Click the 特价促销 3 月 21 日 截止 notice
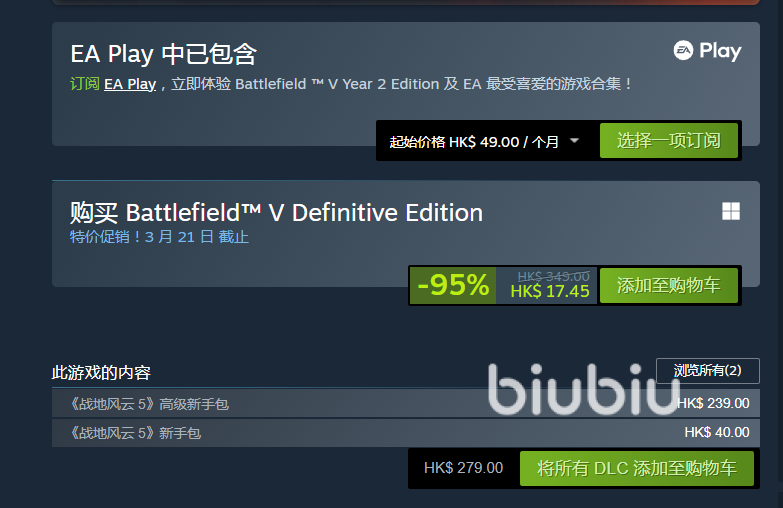783x508 pixels. (x=159, y=237)
